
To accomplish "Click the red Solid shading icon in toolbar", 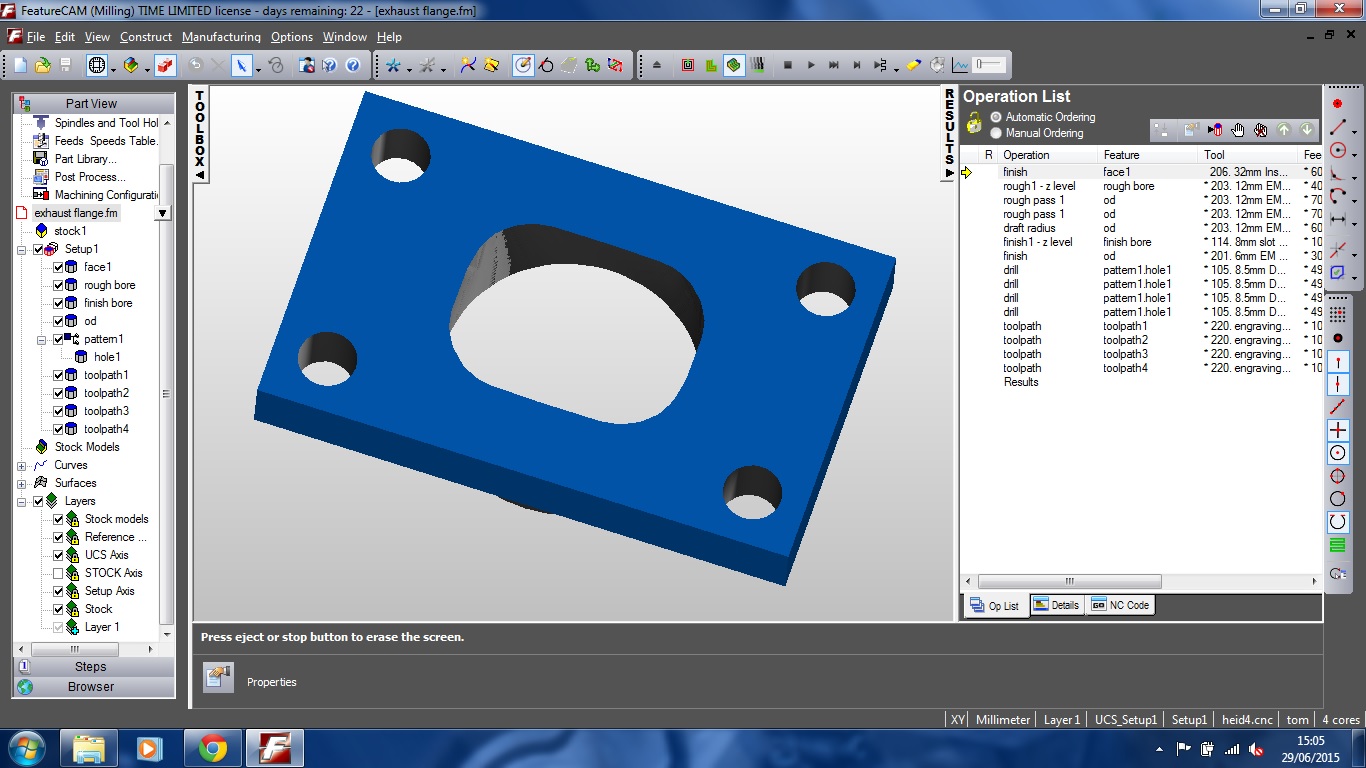I will pos(165,65).
